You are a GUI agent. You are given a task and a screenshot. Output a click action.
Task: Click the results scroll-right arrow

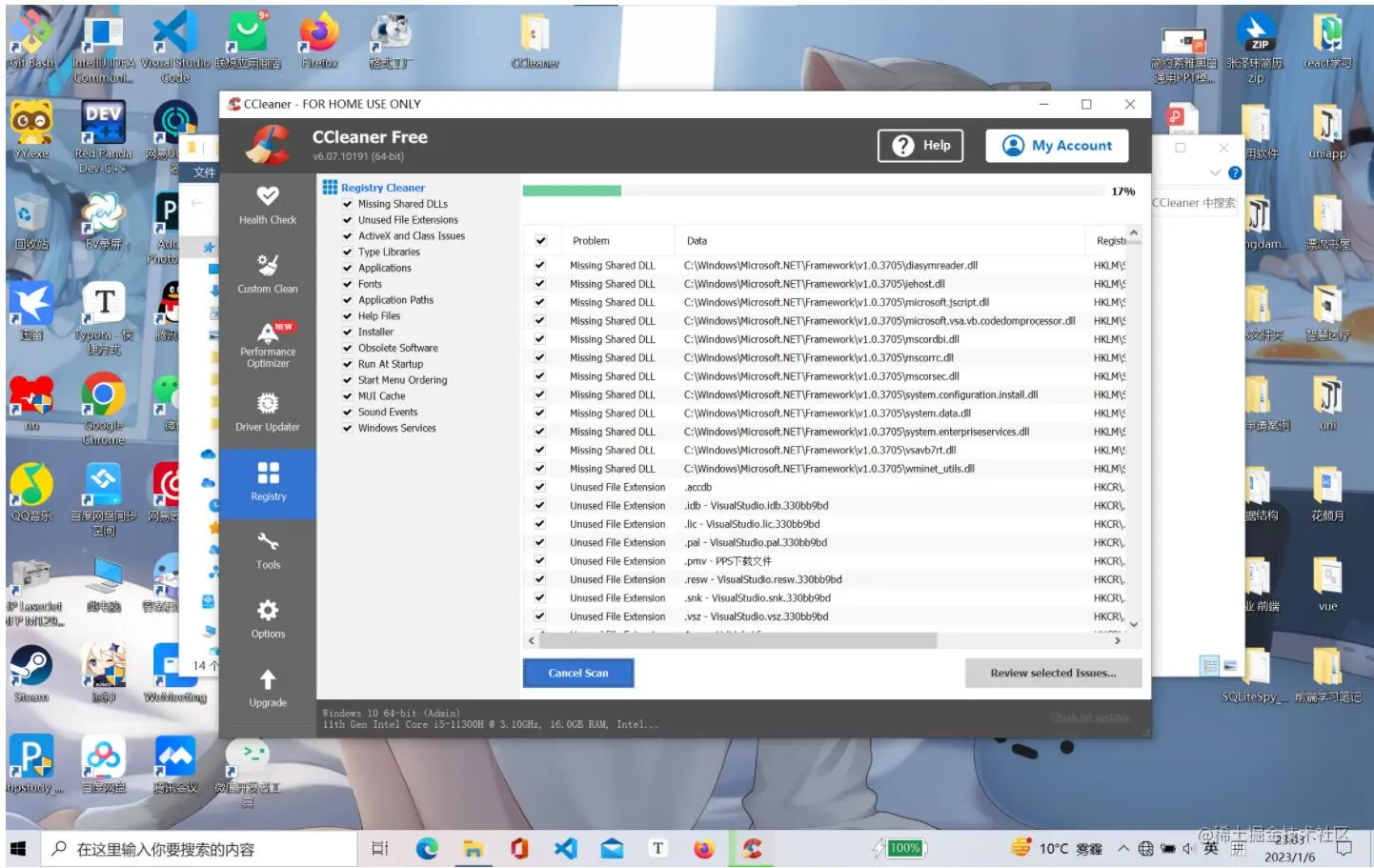[x=1117, y=641]
